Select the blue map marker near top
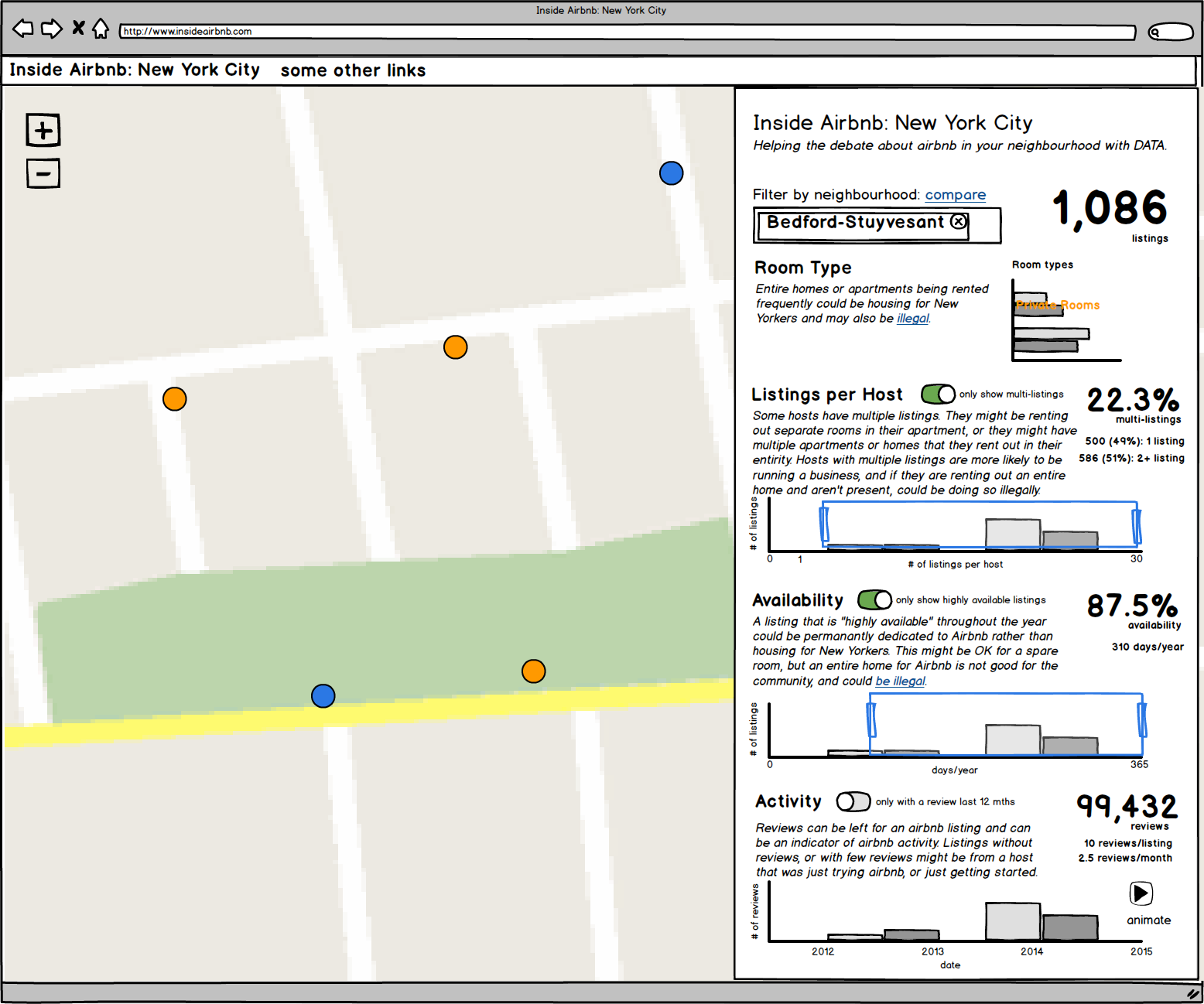The height and width of the screenshot is (1004, 1204). coord(672,173)
